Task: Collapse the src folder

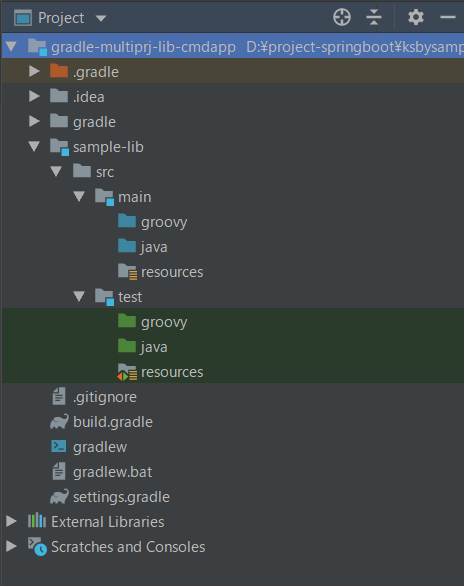Action: click(56, 171)
